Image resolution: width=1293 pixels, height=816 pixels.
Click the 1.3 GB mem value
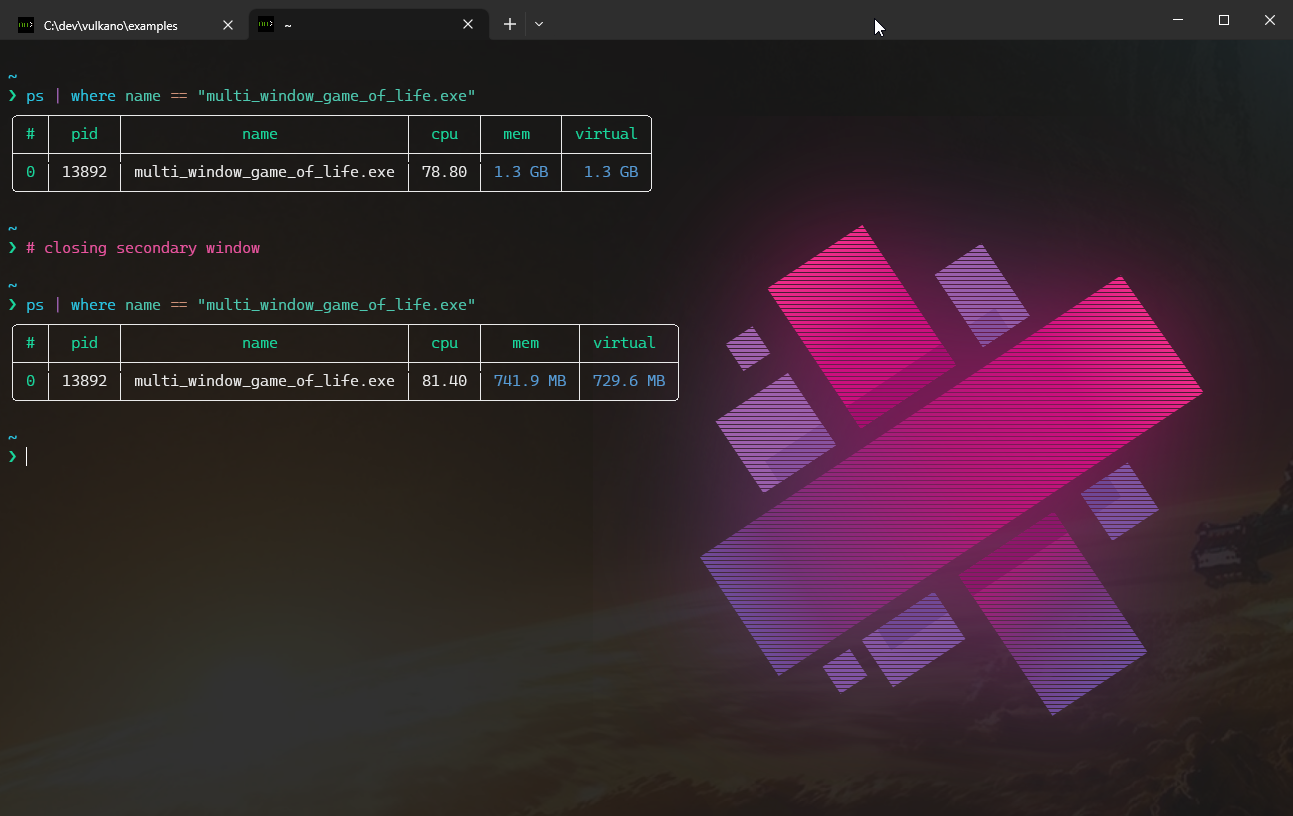pos(520,171)
